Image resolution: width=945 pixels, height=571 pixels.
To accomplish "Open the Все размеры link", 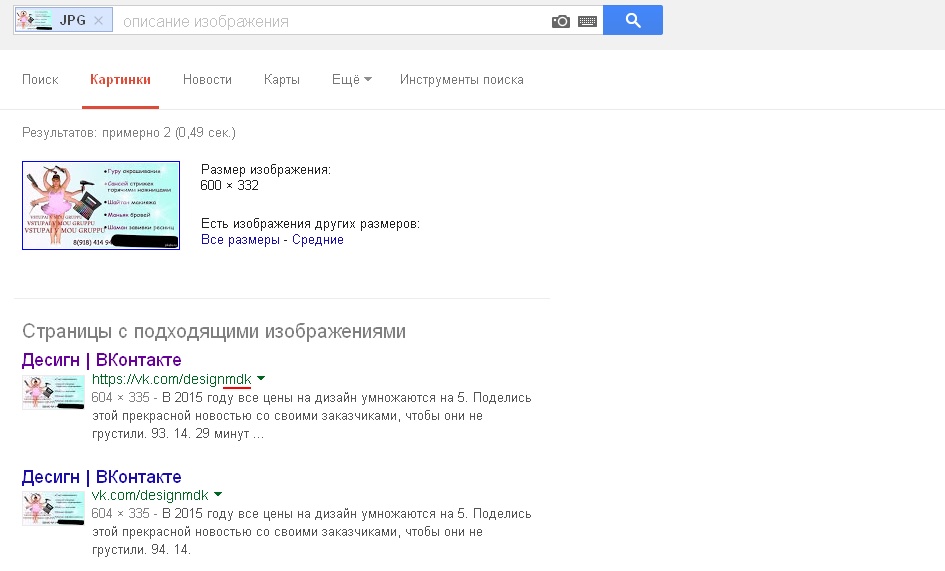I will point(240,240).
